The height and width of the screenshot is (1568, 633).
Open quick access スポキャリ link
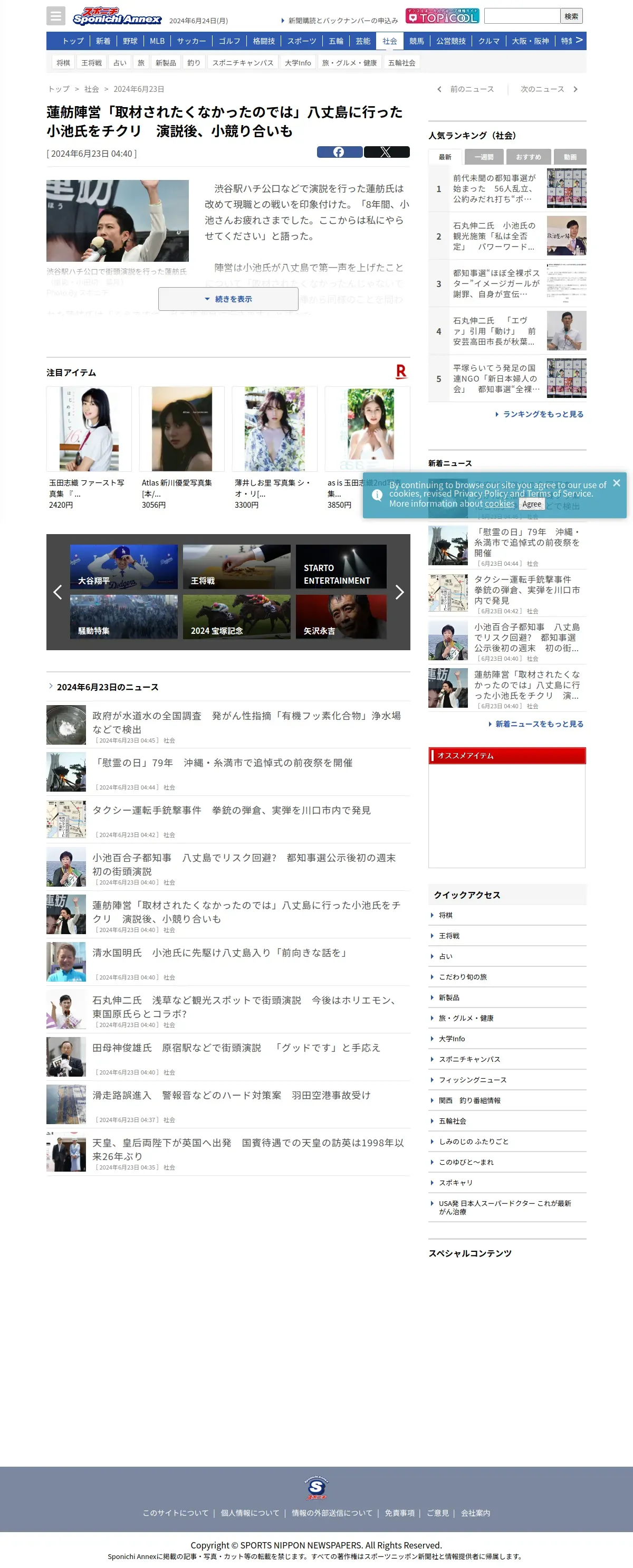tap(456, 1183)
